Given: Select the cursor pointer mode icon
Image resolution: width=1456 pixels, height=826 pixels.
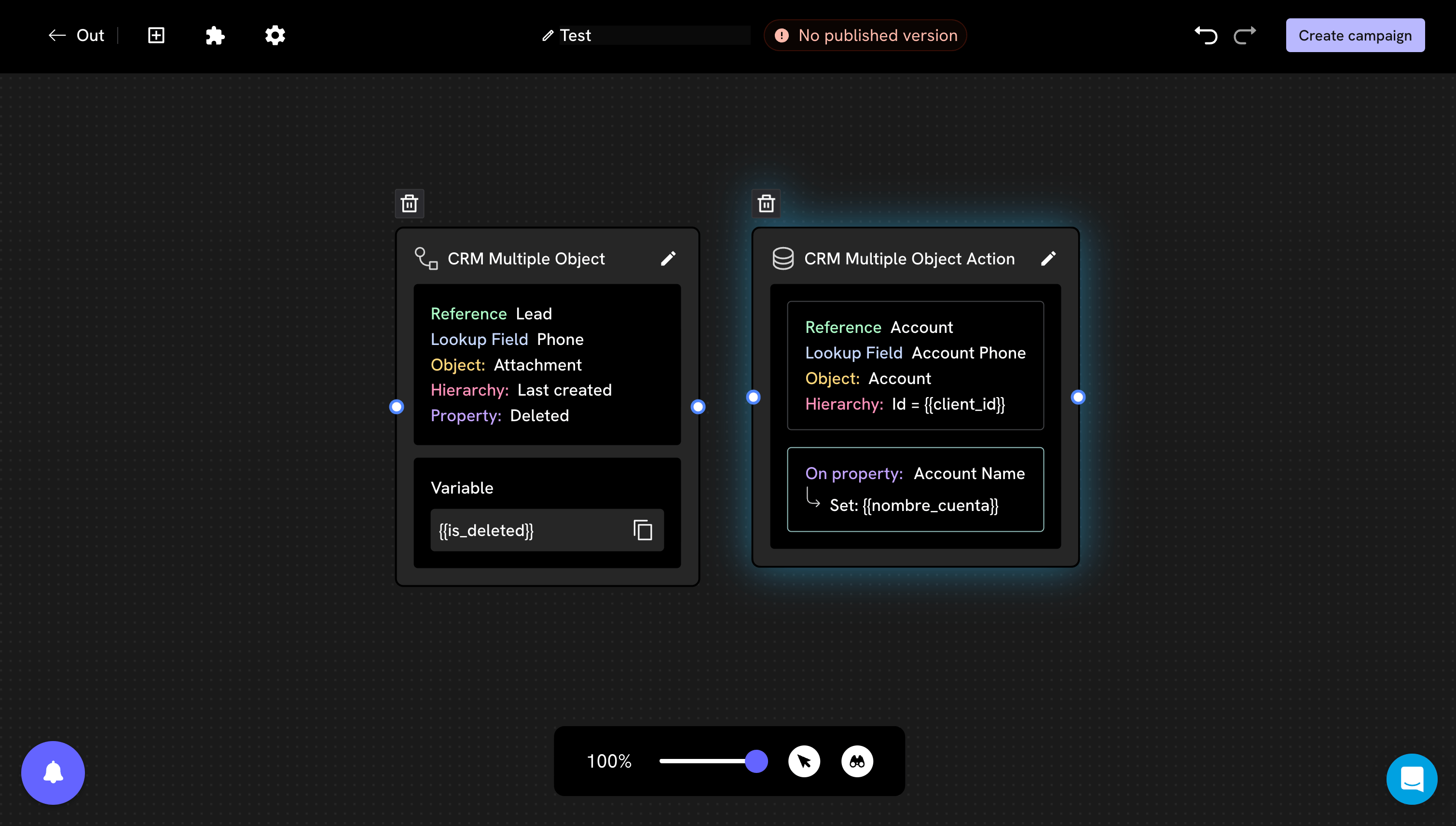Looking at the screenshot, I should pos(804,761).
